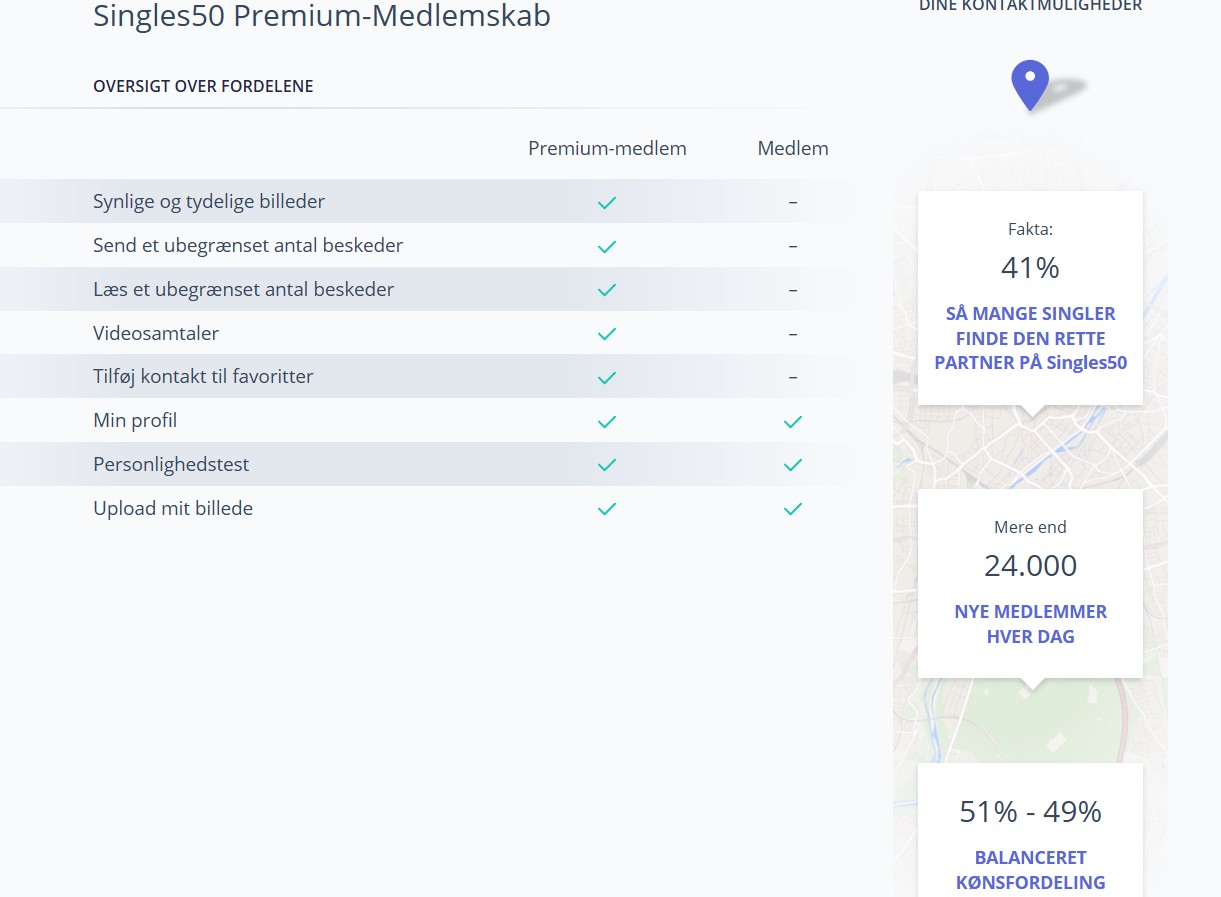Click Premium checkmark for Send et ubegrænset antal beskeder
This screenshot has width=1221, height=897.
coord(607,246)
